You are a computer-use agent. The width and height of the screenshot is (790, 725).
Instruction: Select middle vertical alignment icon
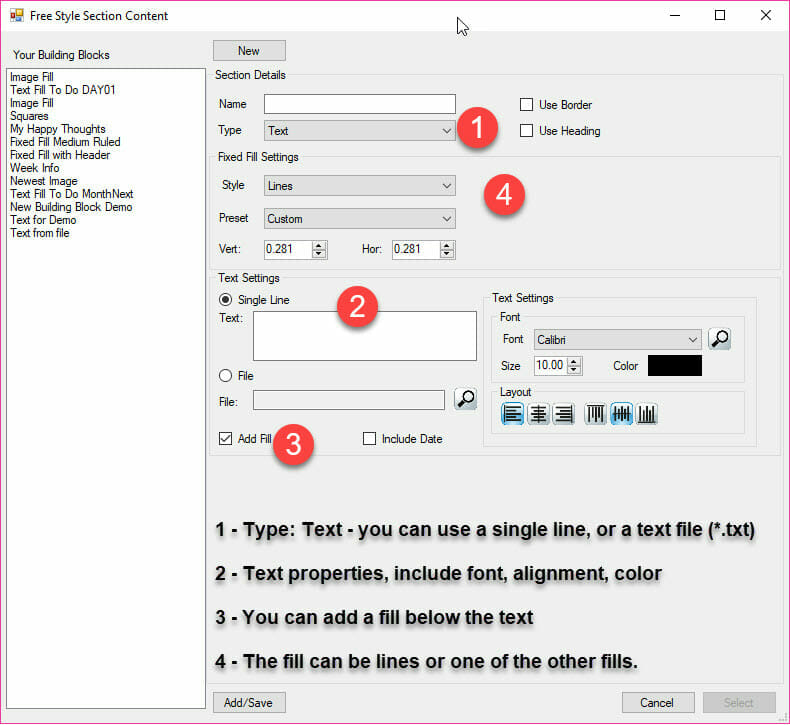621,414
